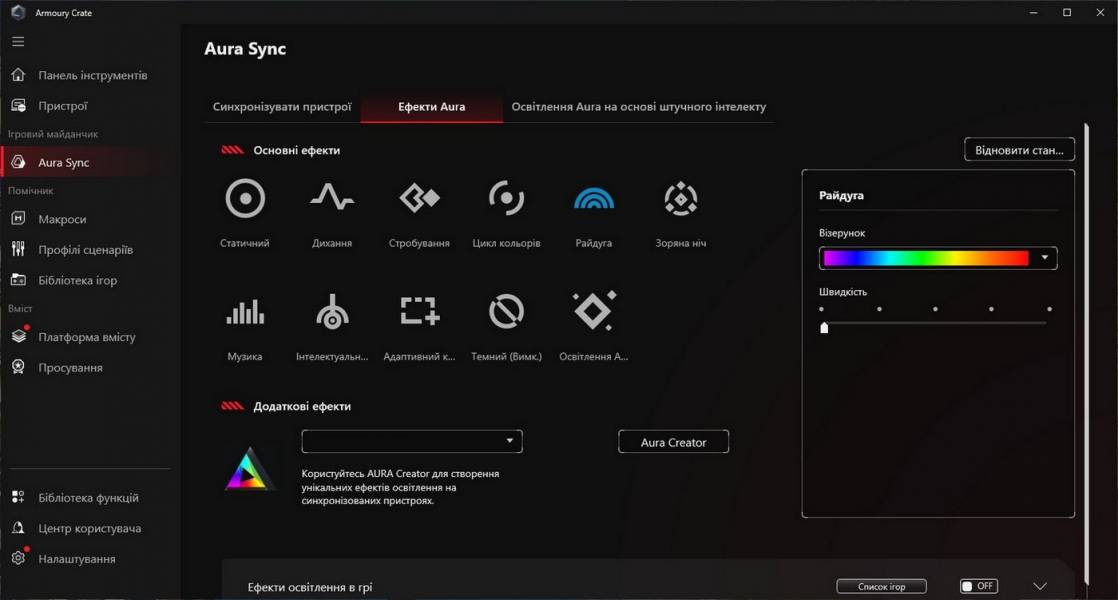The height and width of the screenshot is (600, 1118).
Task: Choose the Зоряна ніч effect
Action: pos(681,198)
